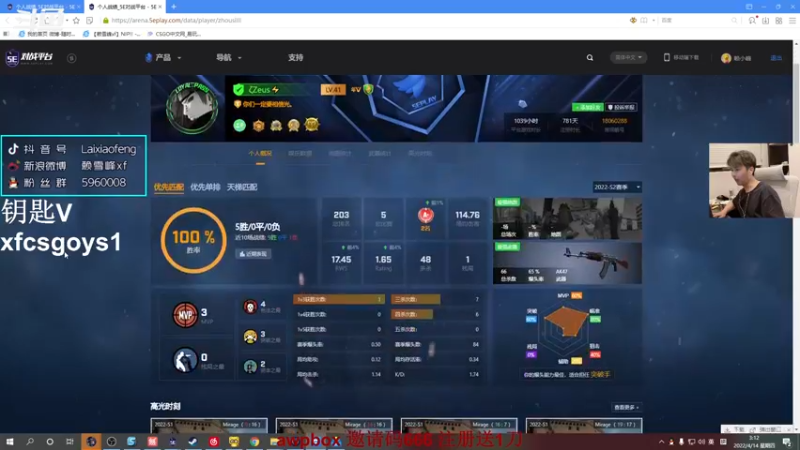The width and height of the screenshot is (800, 450).
Task: Select the 天梯匹配 mode tab
Action: (242, 187)
